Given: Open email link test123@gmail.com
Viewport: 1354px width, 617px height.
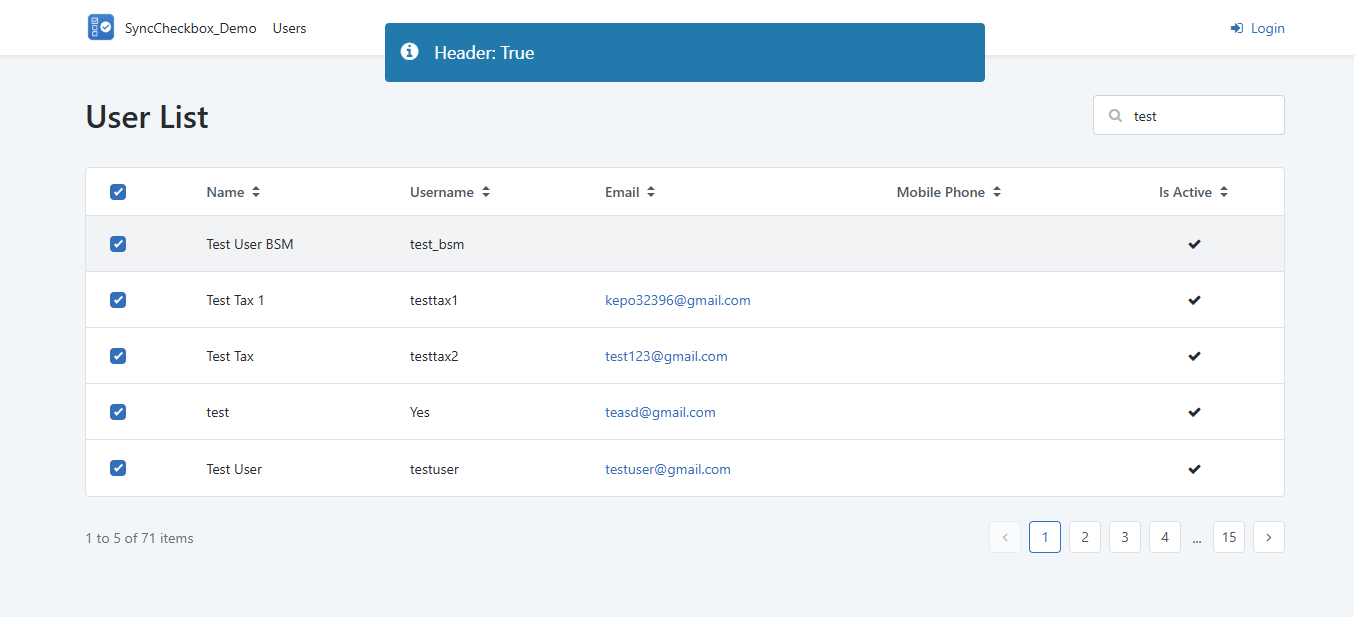Looking at the screenshot, I should (666, 356).
